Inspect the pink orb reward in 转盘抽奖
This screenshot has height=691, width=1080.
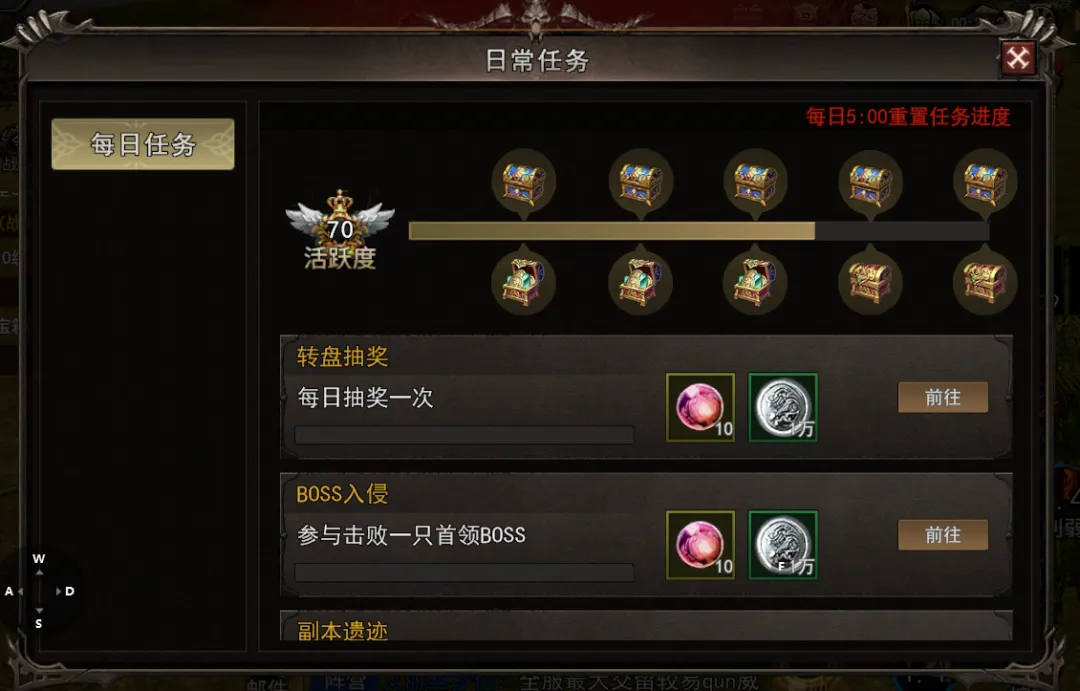(700, 407)
